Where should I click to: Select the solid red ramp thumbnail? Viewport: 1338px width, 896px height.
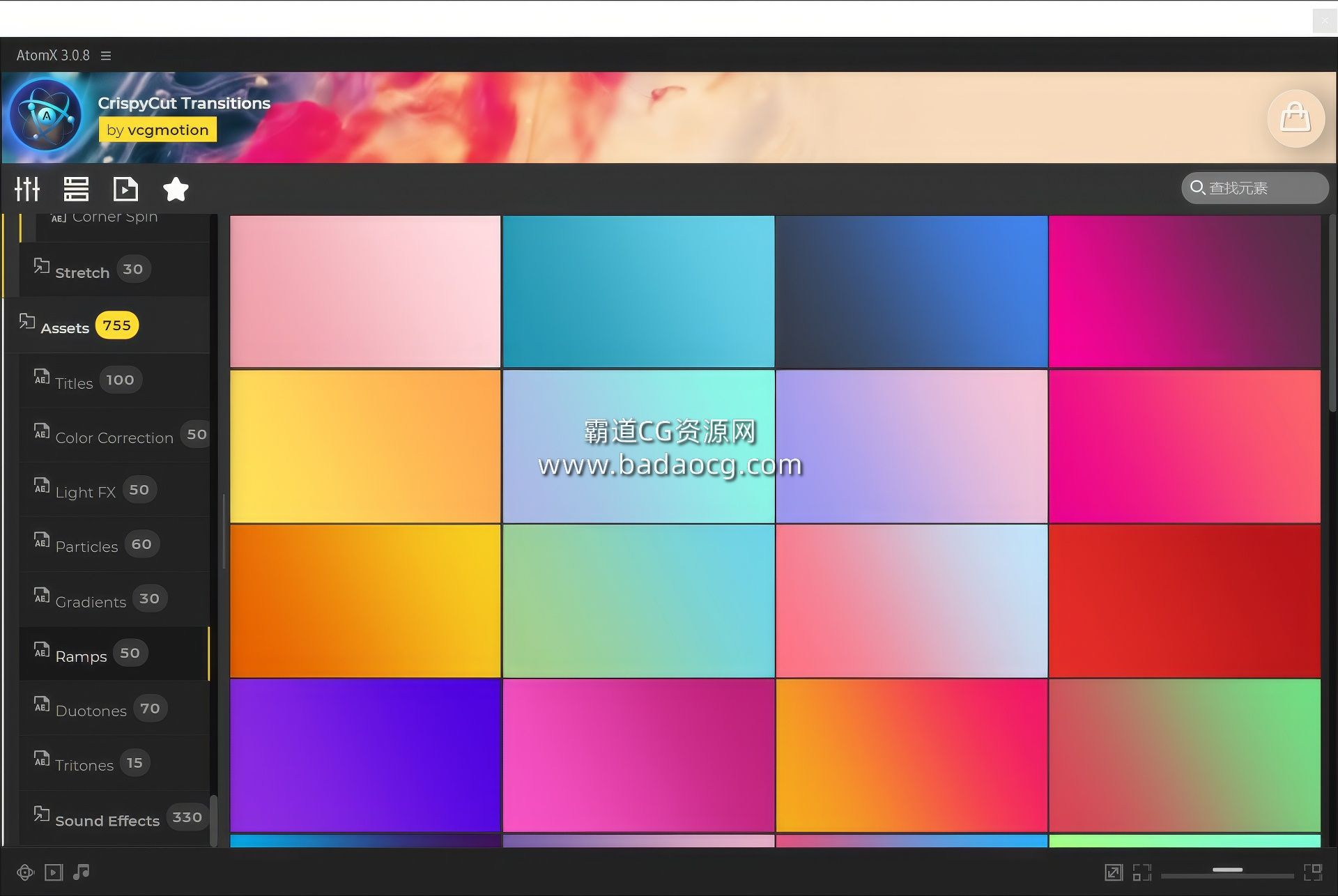click(x=1185, y=601)
